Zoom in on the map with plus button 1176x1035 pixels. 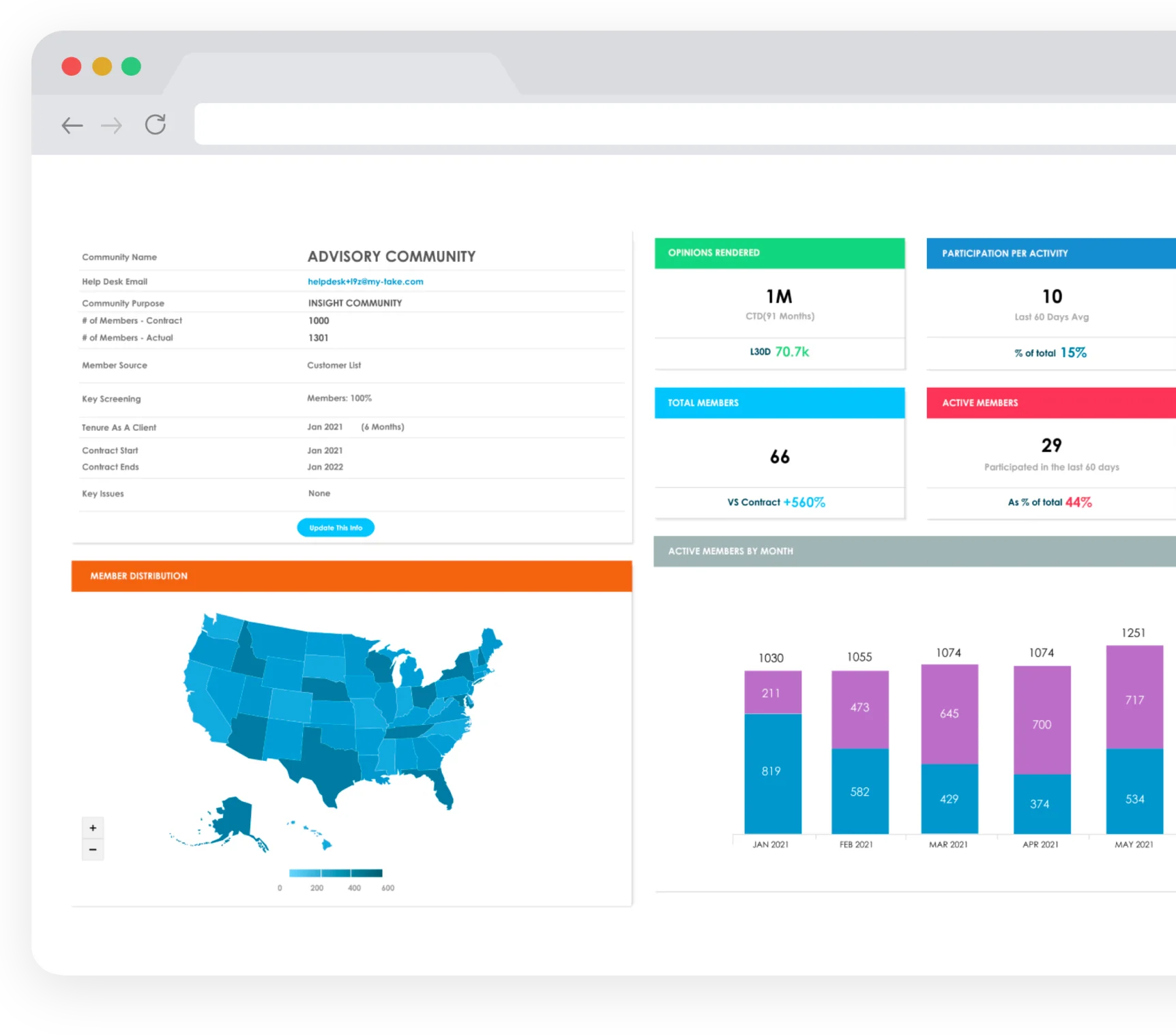coord(93,828)
